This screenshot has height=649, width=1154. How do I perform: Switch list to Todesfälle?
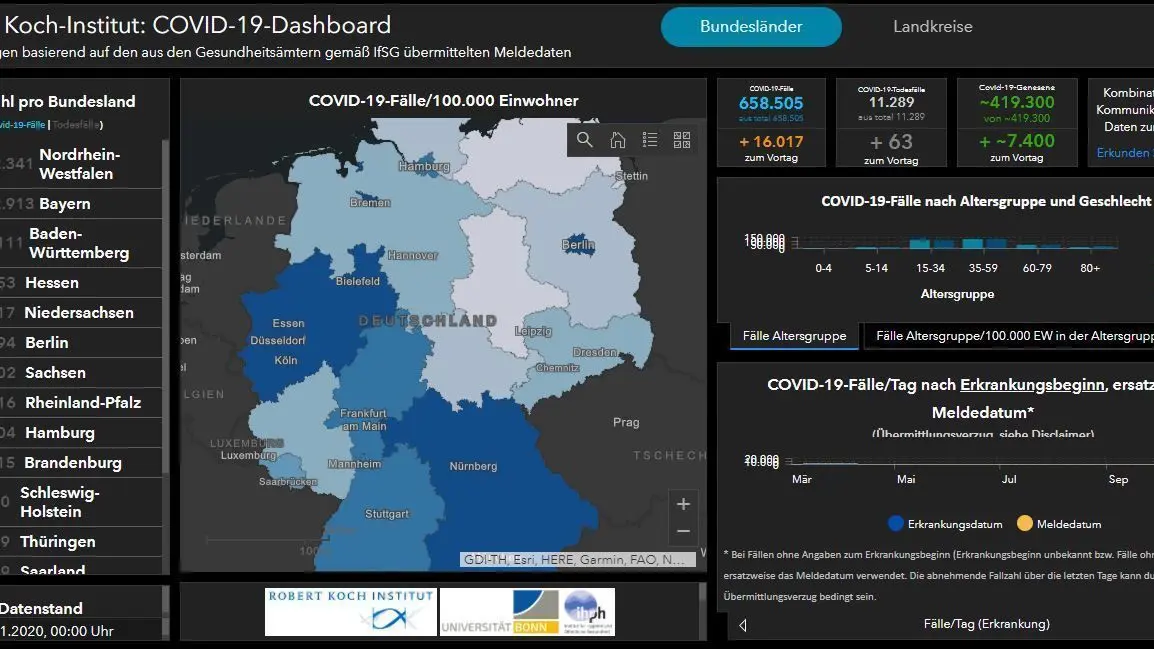pos(76,124)
